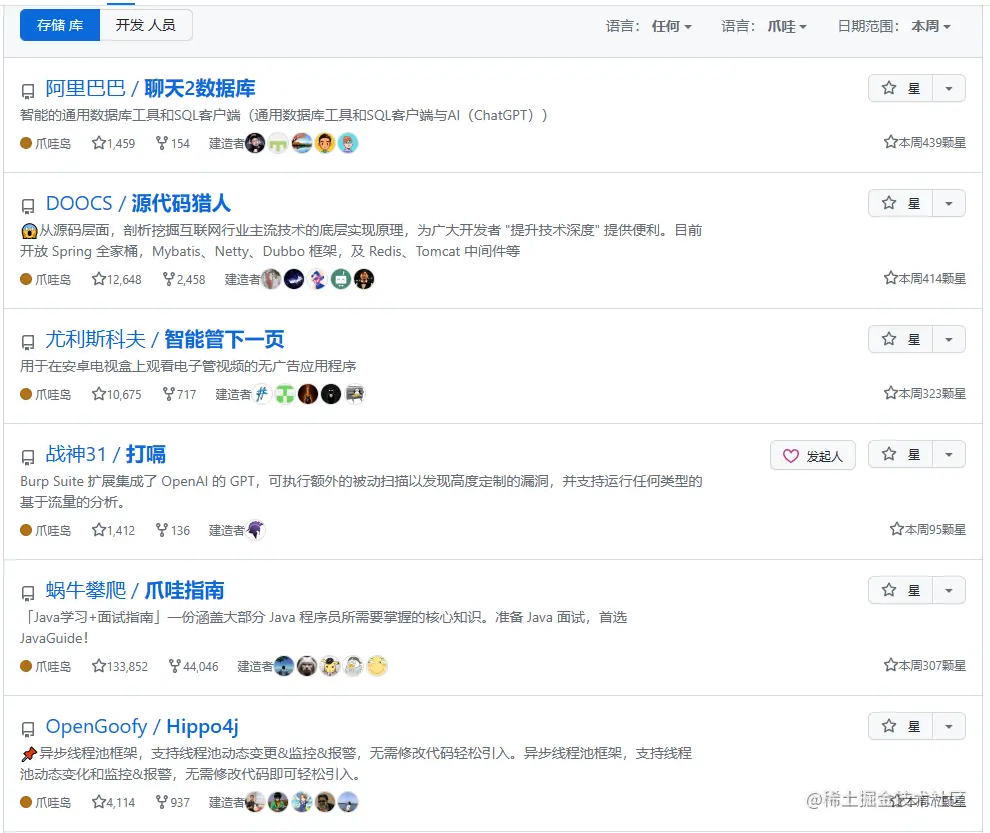Open the Hippo4j repository link

(202, 726)
